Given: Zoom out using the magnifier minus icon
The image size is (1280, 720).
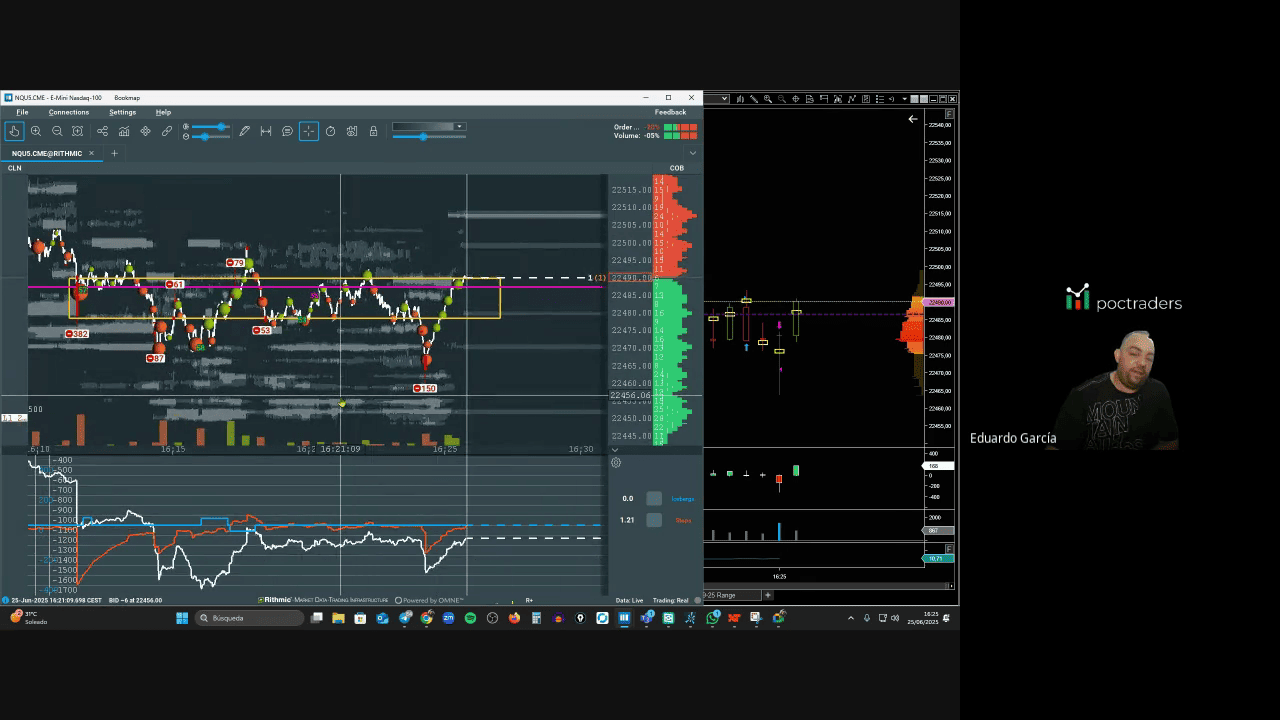Looking at the screenshot, I should tap(57, 131).
